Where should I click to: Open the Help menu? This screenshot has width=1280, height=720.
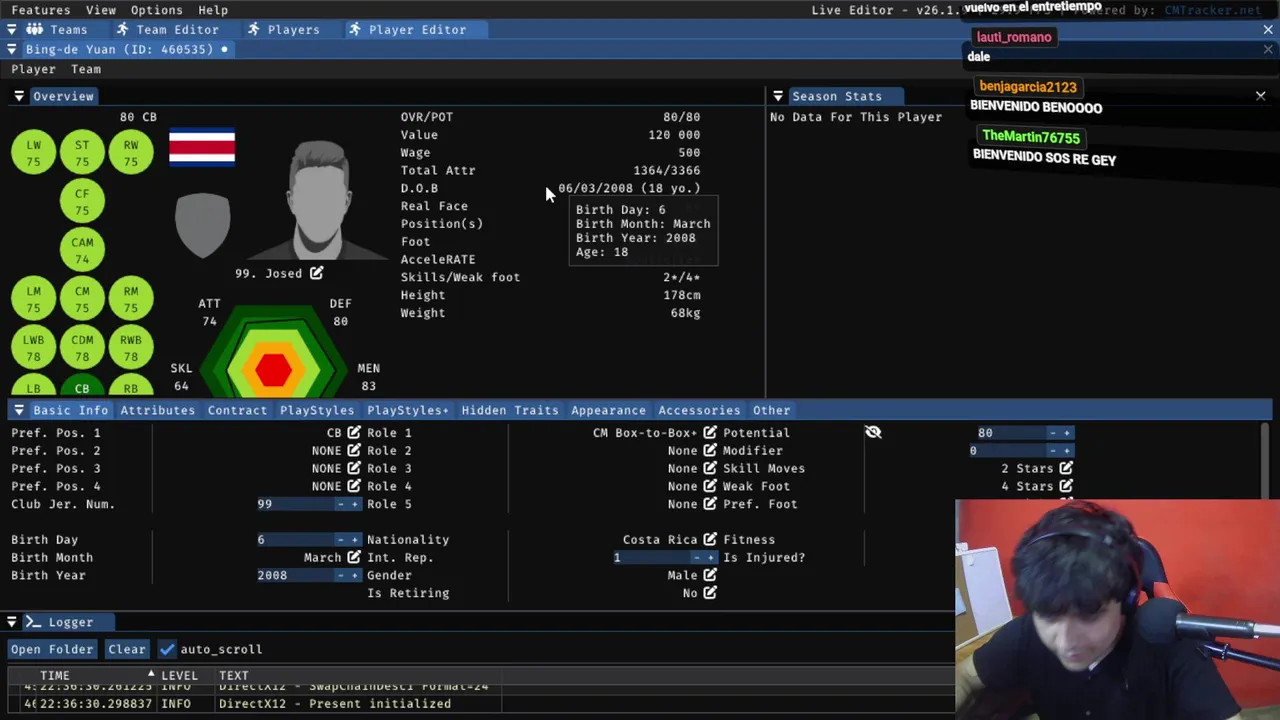213,10
